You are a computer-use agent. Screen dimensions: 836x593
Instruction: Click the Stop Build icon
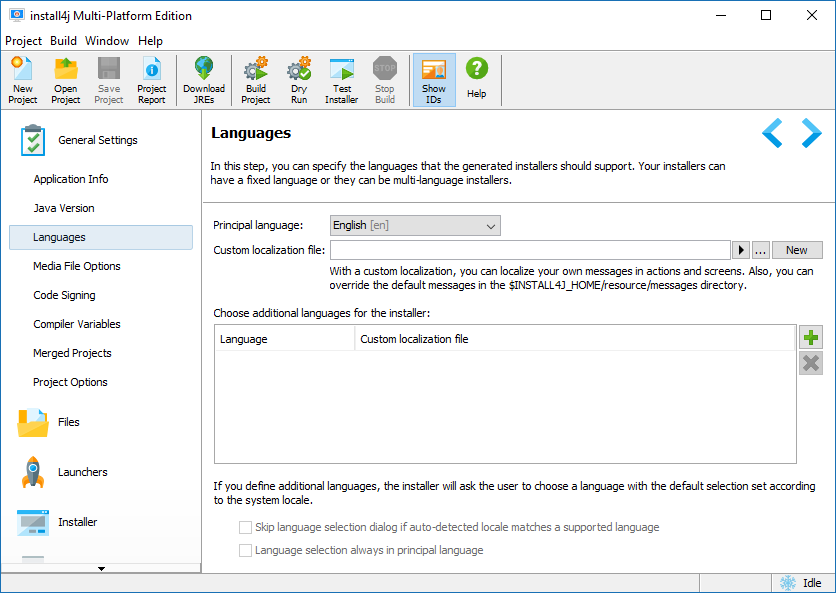[x=385, y=68]
